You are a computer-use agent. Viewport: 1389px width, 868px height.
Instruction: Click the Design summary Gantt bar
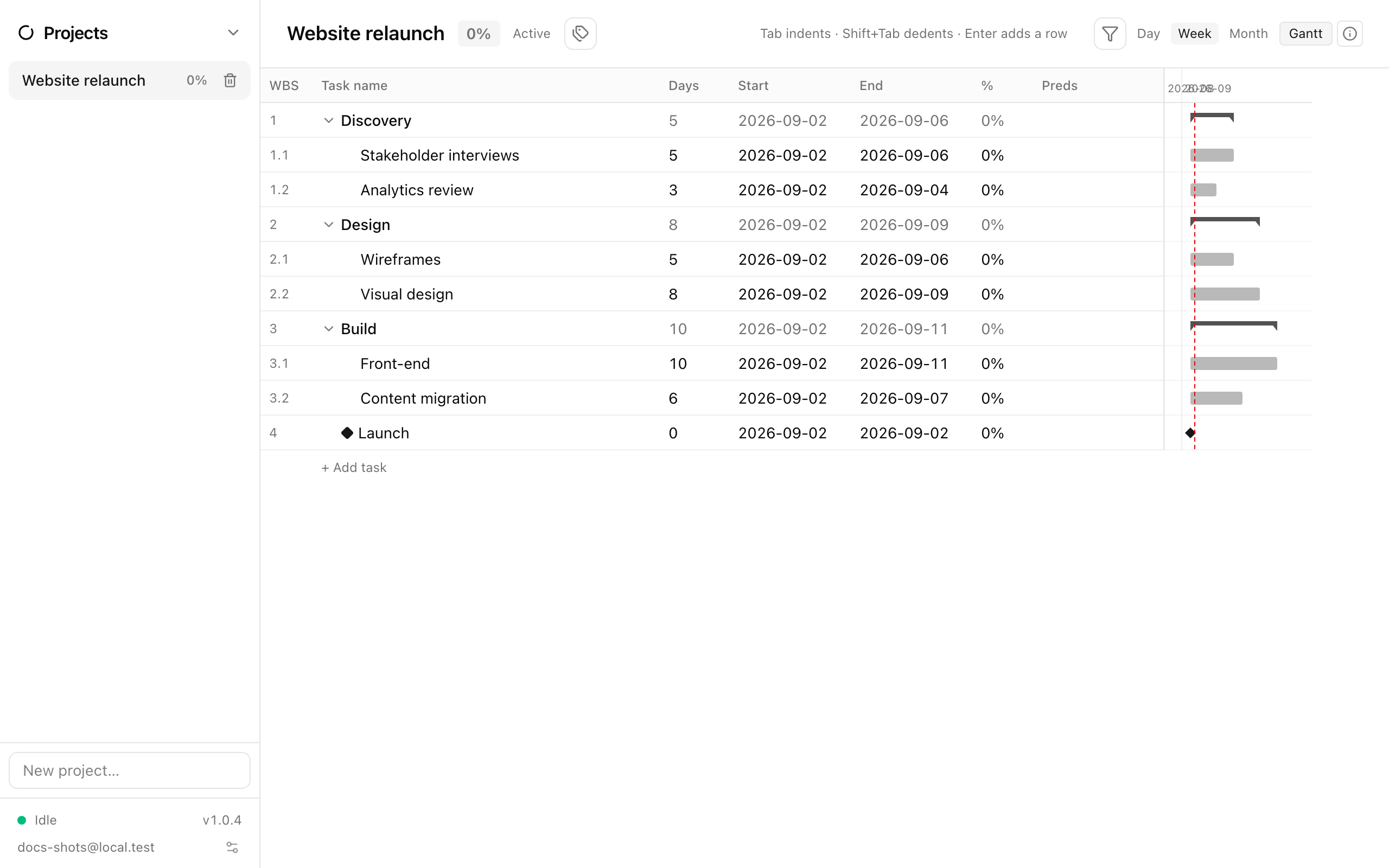point(1225,221)
